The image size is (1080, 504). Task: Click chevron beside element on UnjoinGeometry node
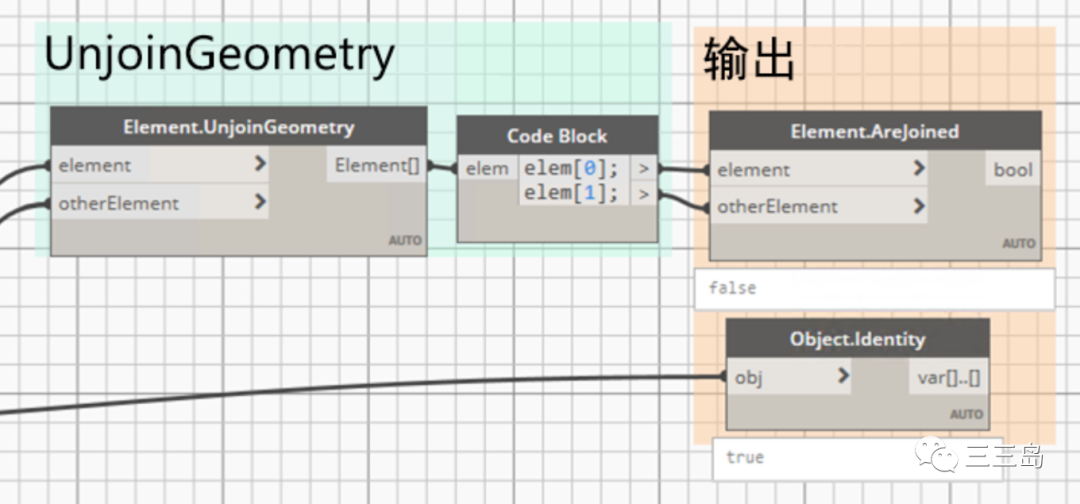tap(260, 164)
